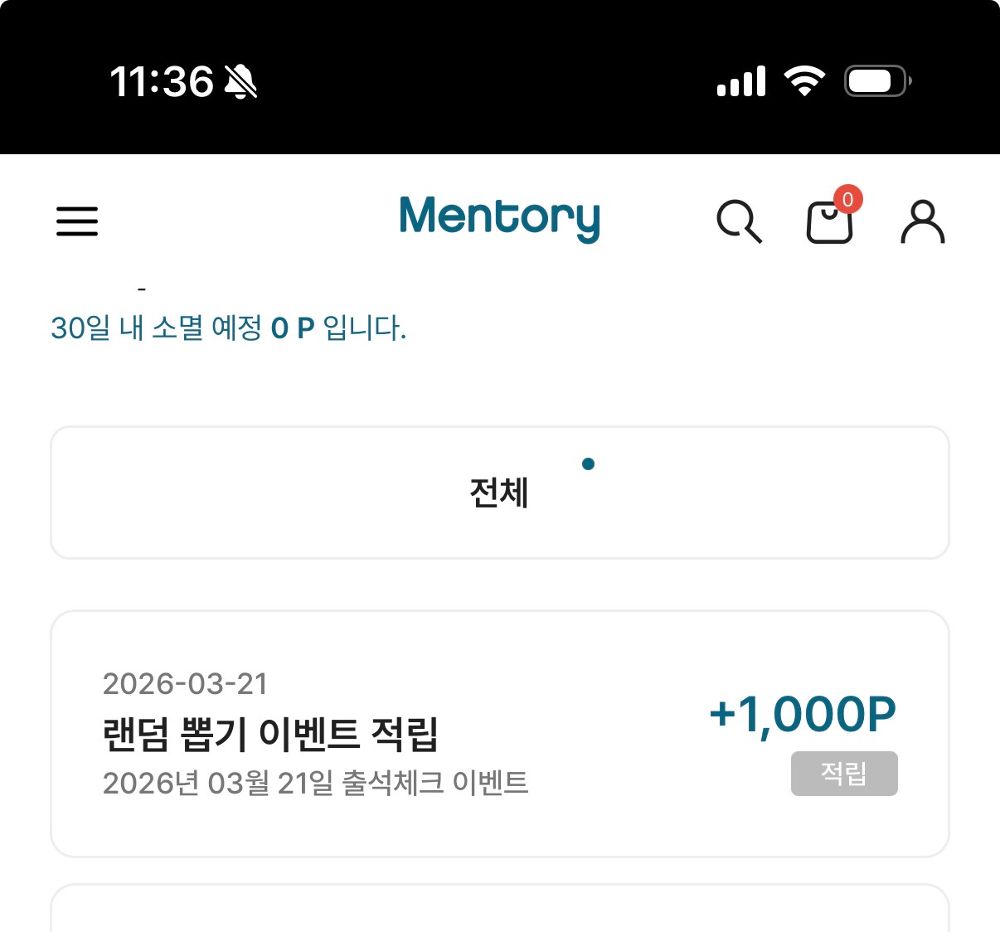Screen dimensions: 1000x932
Task: Tap the search magnifier icon
Action: [x=740, y=222]
